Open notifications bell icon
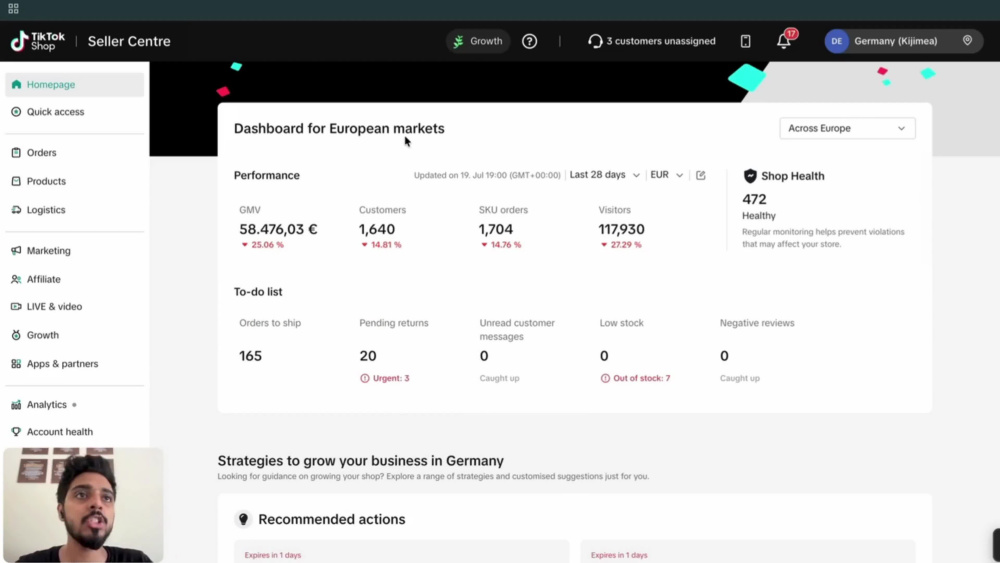The height and width of the screenshot is (563, 1000). click(x=784, y=41)
